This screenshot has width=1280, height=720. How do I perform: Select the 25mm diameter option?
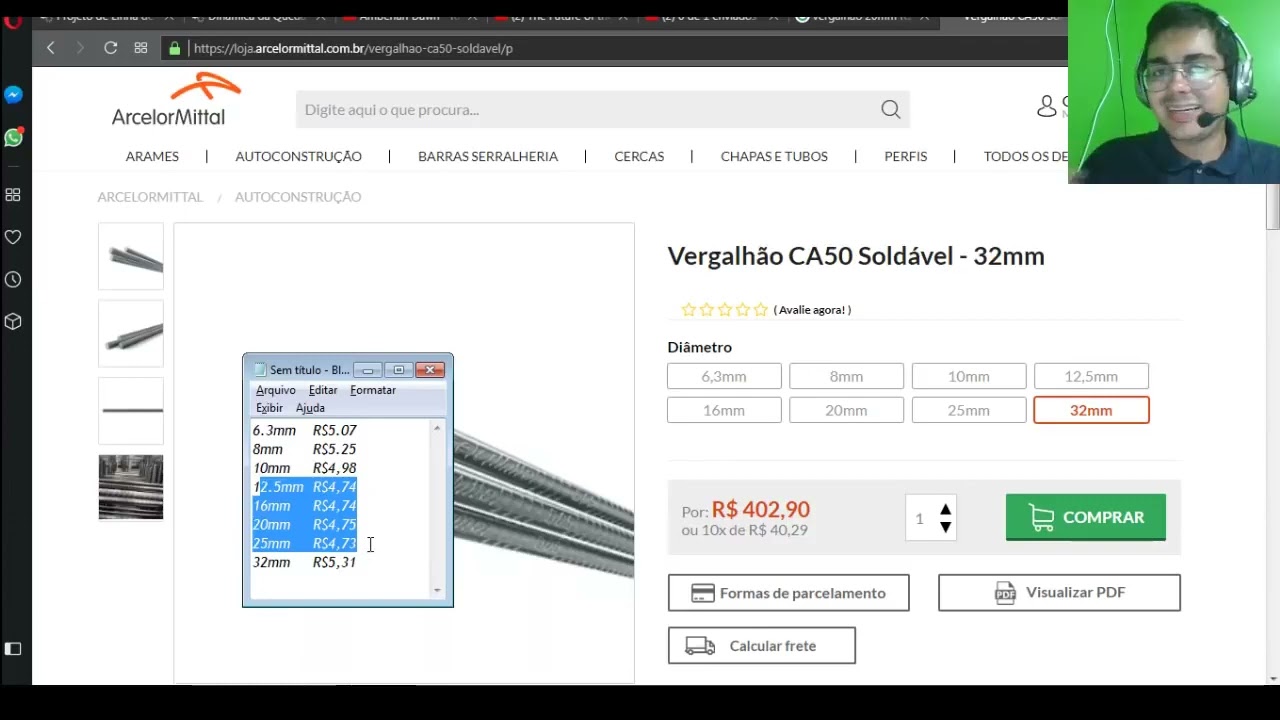[969, 411]
